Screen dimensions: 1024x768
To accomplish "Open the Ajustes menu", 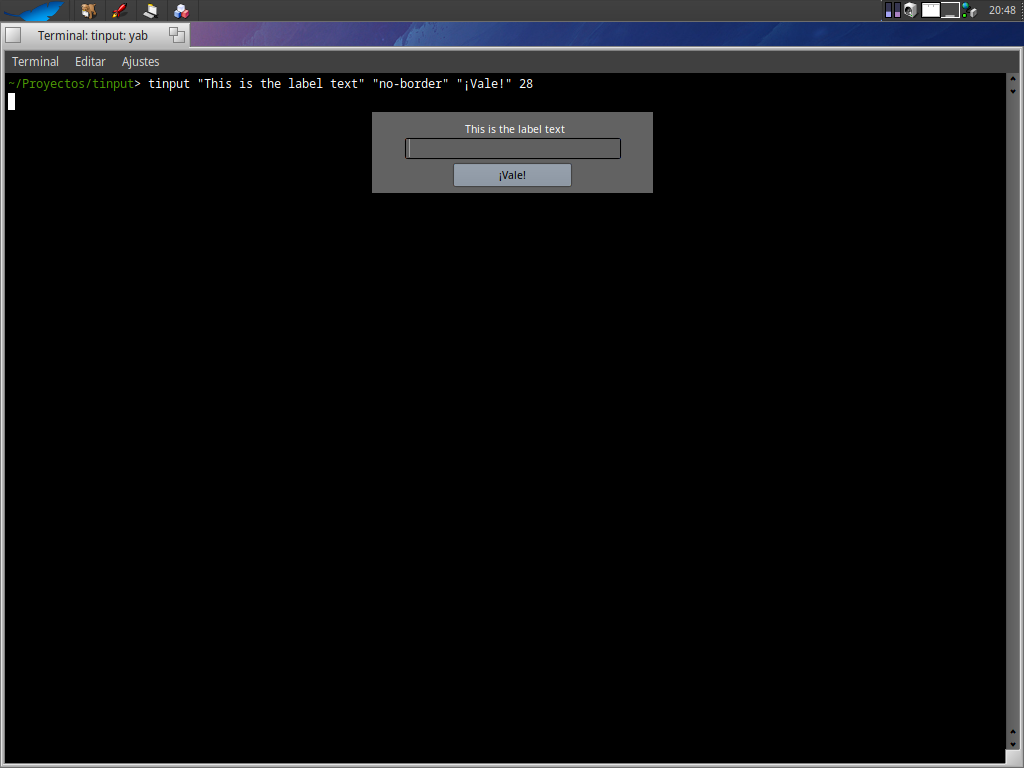I will pos(140,61).
